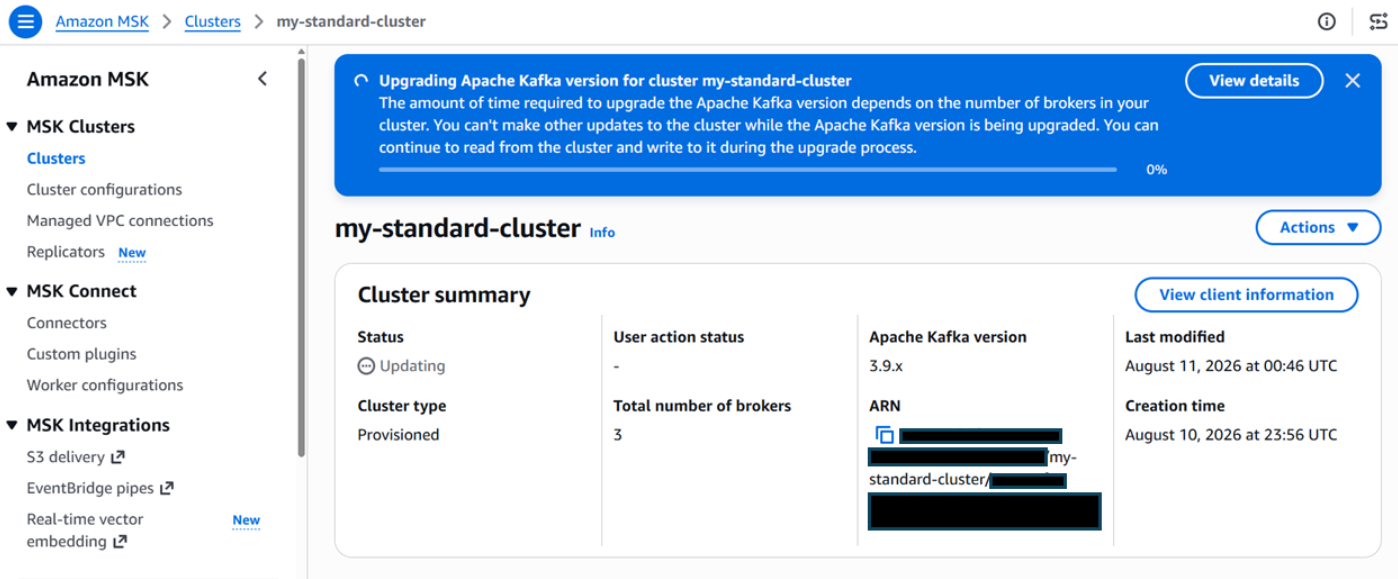Open the Actions dropdown menu
This screenshot has height=579, width=1398.
(x=1318, y=227)
